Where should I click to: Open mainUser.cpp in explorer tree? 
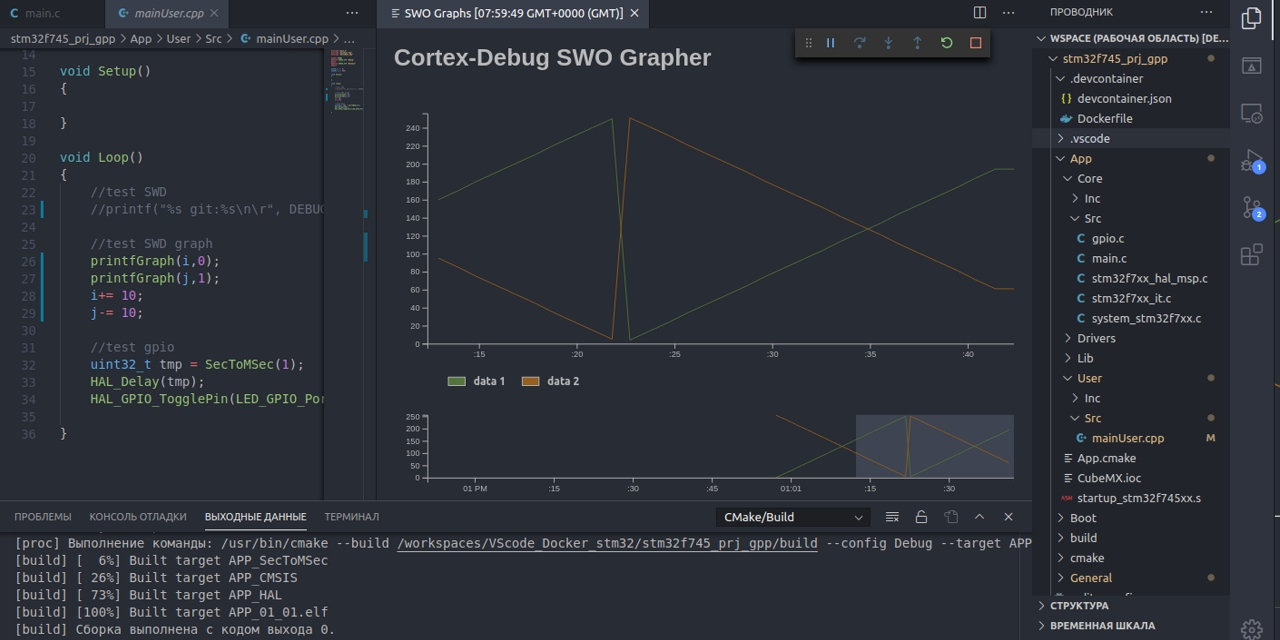(1131, 438)
